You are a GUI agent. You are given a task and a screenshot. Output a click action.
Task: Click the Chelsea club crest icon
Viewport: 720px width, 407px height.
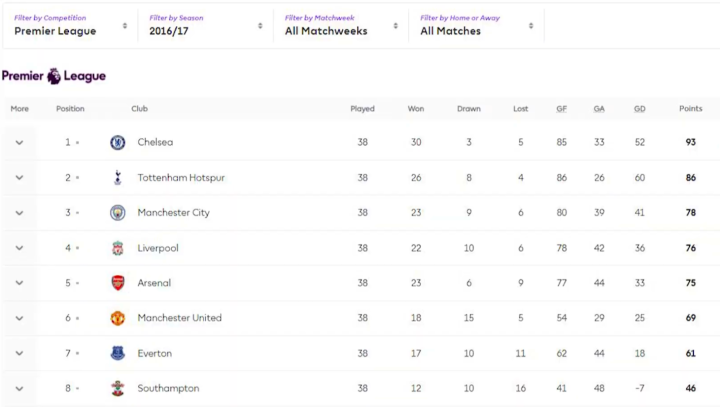coord(118,142)
